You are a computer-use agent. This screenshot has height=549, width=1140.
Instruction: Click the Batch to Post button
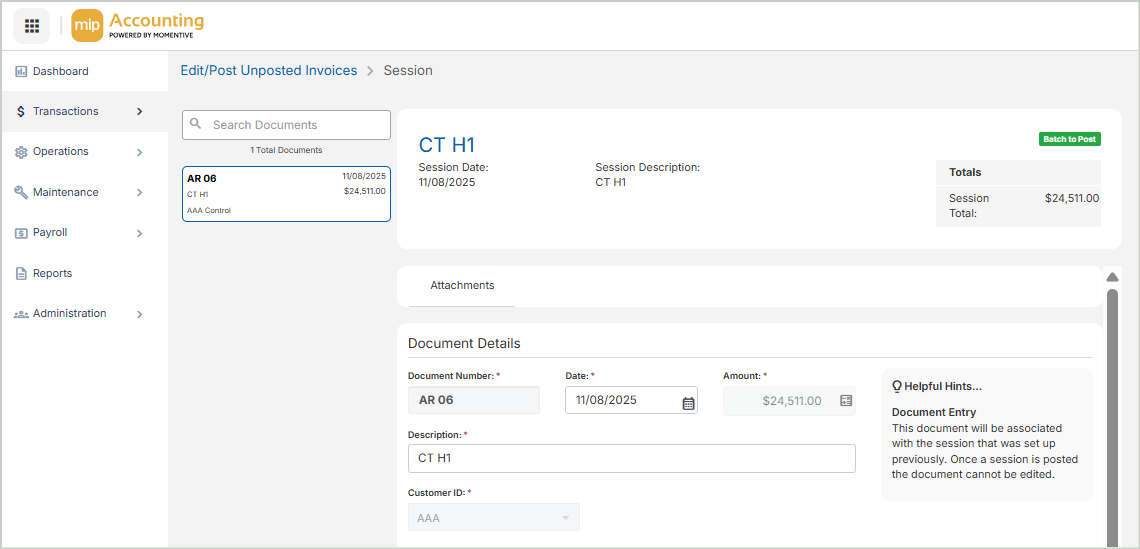(1069, 139)
